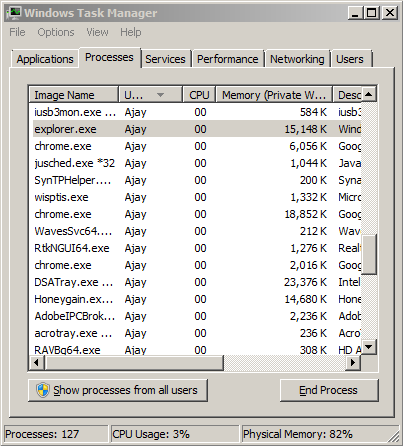Click the CPU Usage: 3% status entry

pos(175,434)
